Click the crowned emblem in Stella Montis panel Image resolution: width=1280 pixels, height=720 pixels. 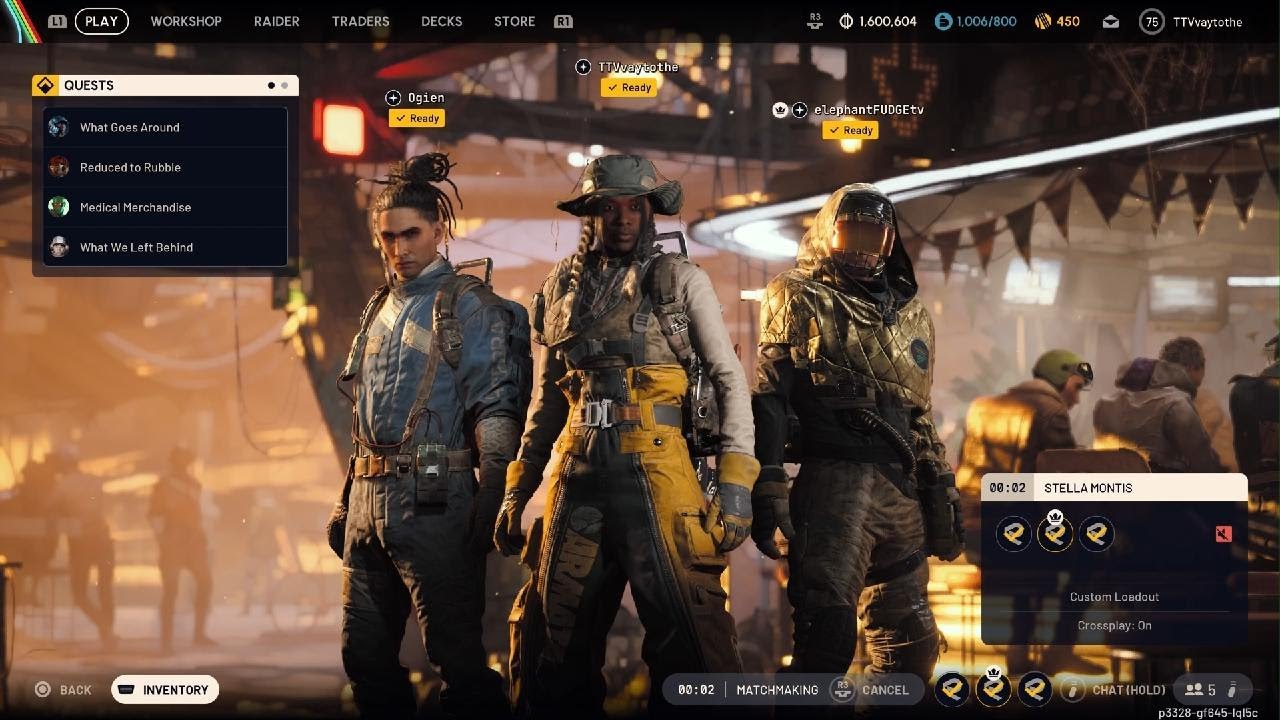click(1055, 533)
